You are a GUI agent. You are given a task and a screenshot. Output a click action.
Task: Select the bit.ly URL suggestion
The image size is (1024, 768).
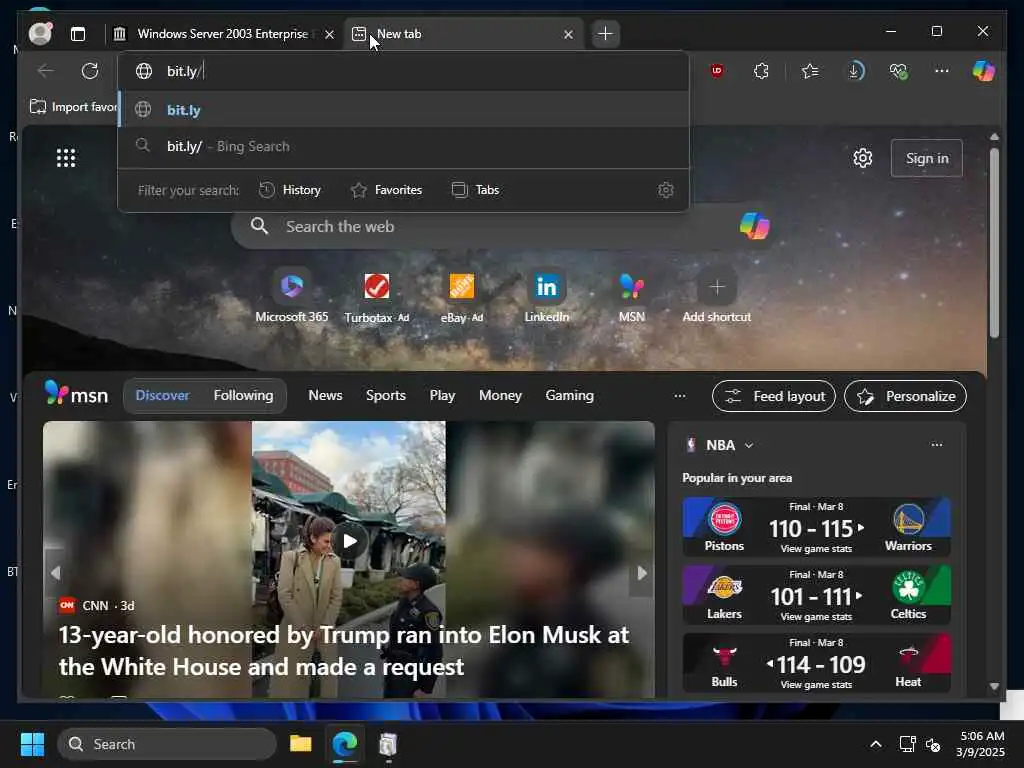tap(403, 110)
